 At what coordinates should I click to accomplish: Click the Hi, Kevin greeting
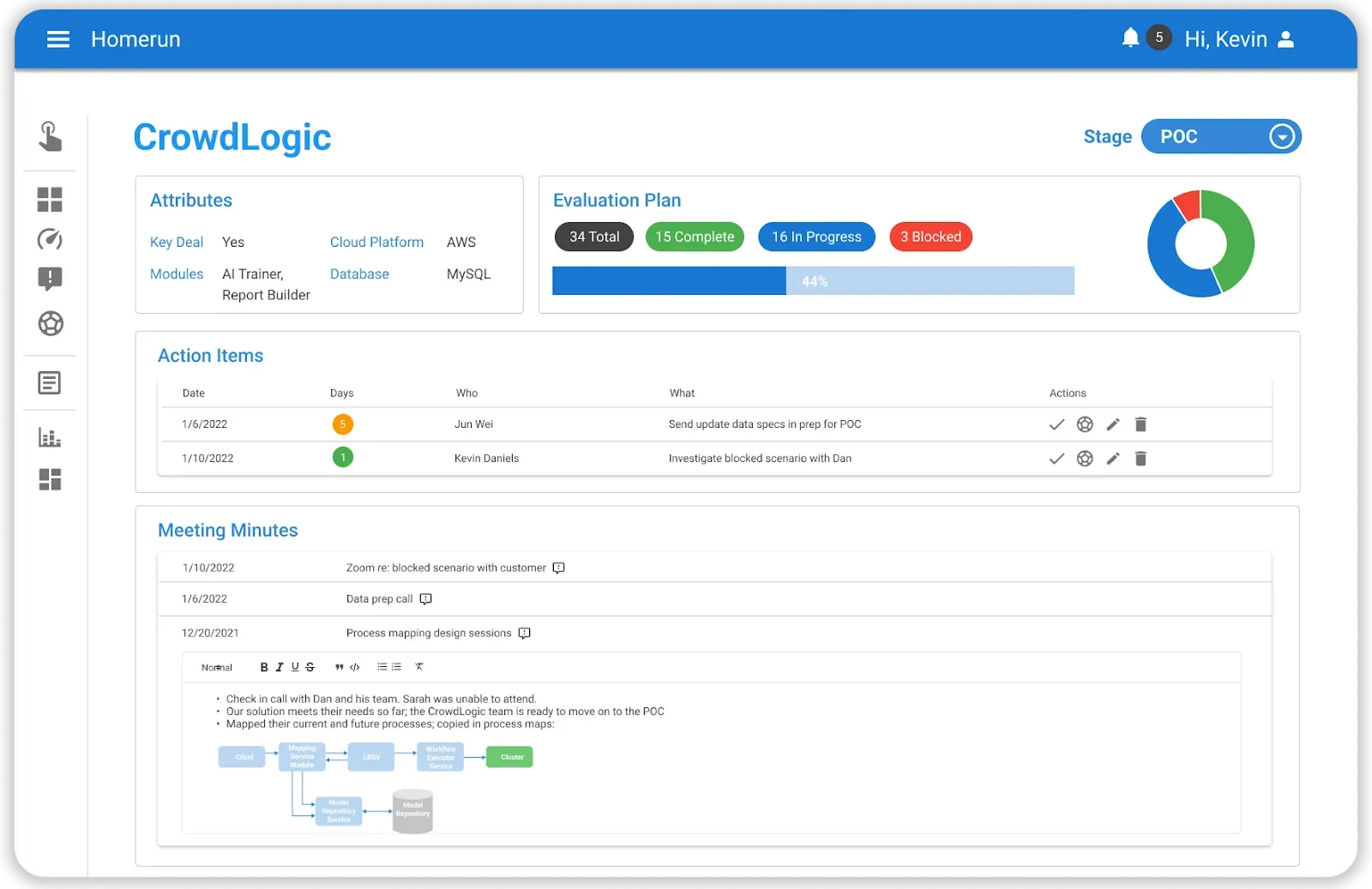click(x=1225, y=39)
